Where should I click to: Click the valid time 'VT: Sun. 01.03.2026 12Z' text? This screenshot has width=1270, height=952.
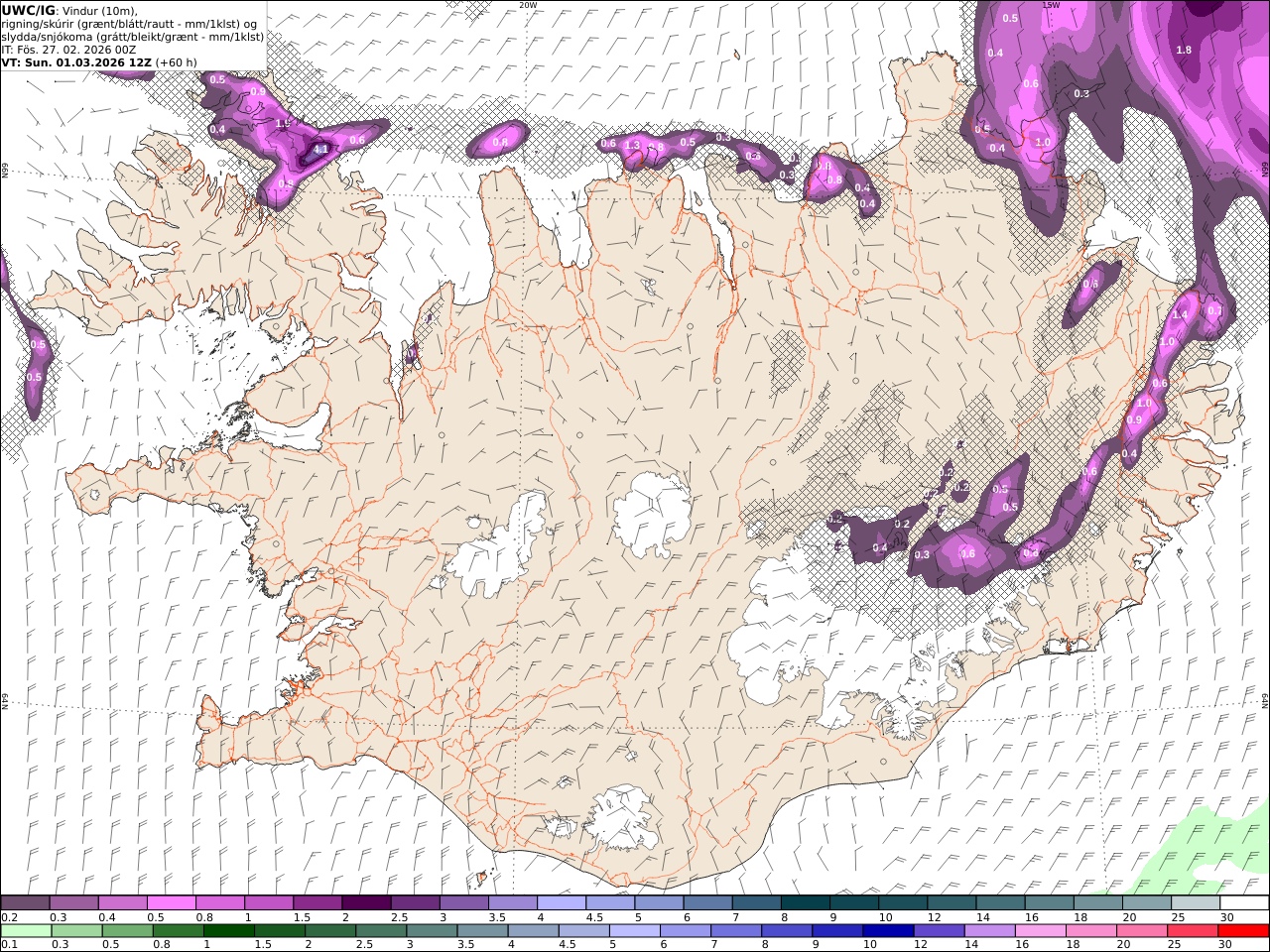[x=76, y=61]
